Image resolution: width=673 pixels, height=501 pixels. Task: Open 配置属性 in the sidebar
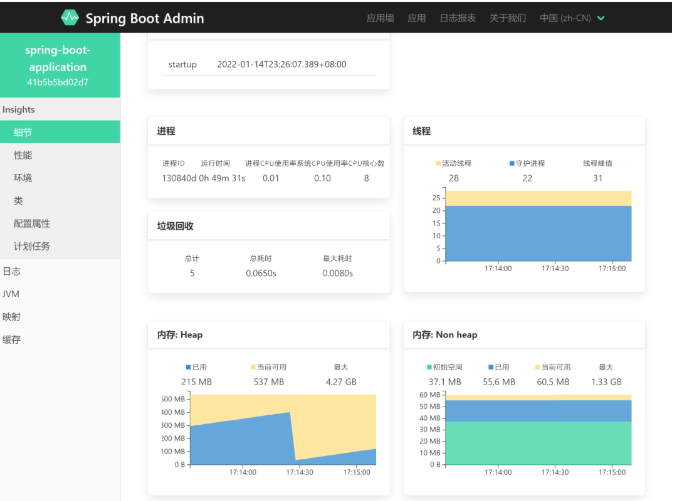pos(60,223)
